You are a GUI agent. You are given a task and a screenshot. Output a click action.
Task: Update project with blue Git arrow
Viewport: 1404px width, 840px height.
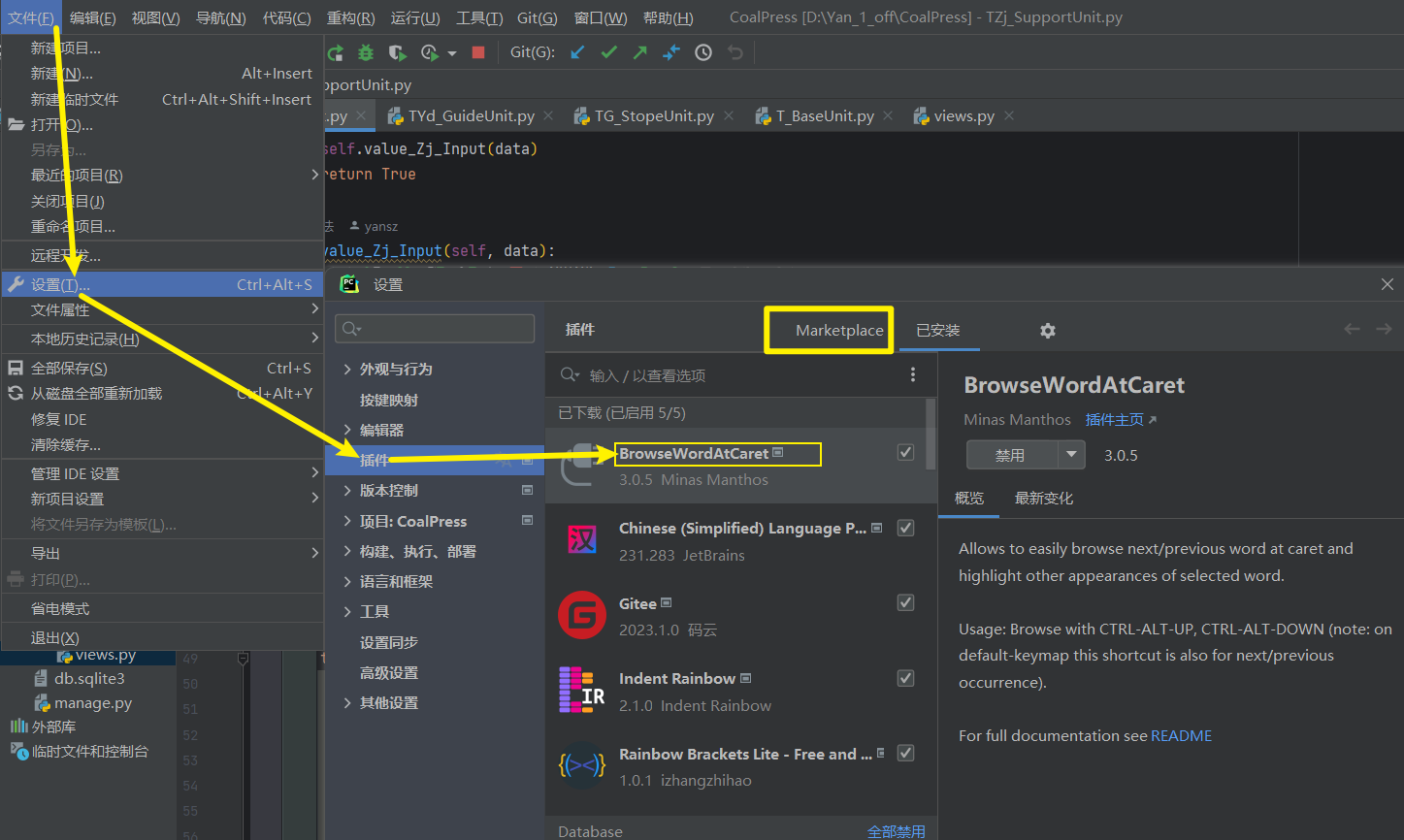[x=577, y=52]
